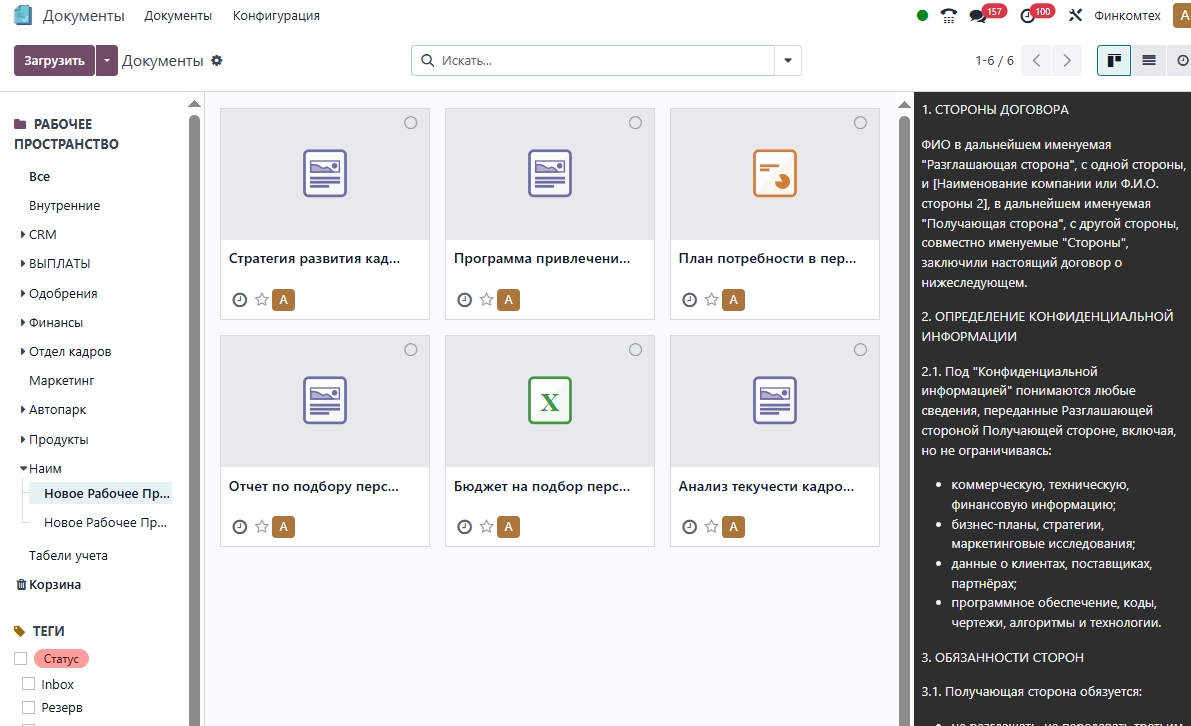Open the debug tools wrench icon
The image size is (1191, 726).
click(1076, 16)
